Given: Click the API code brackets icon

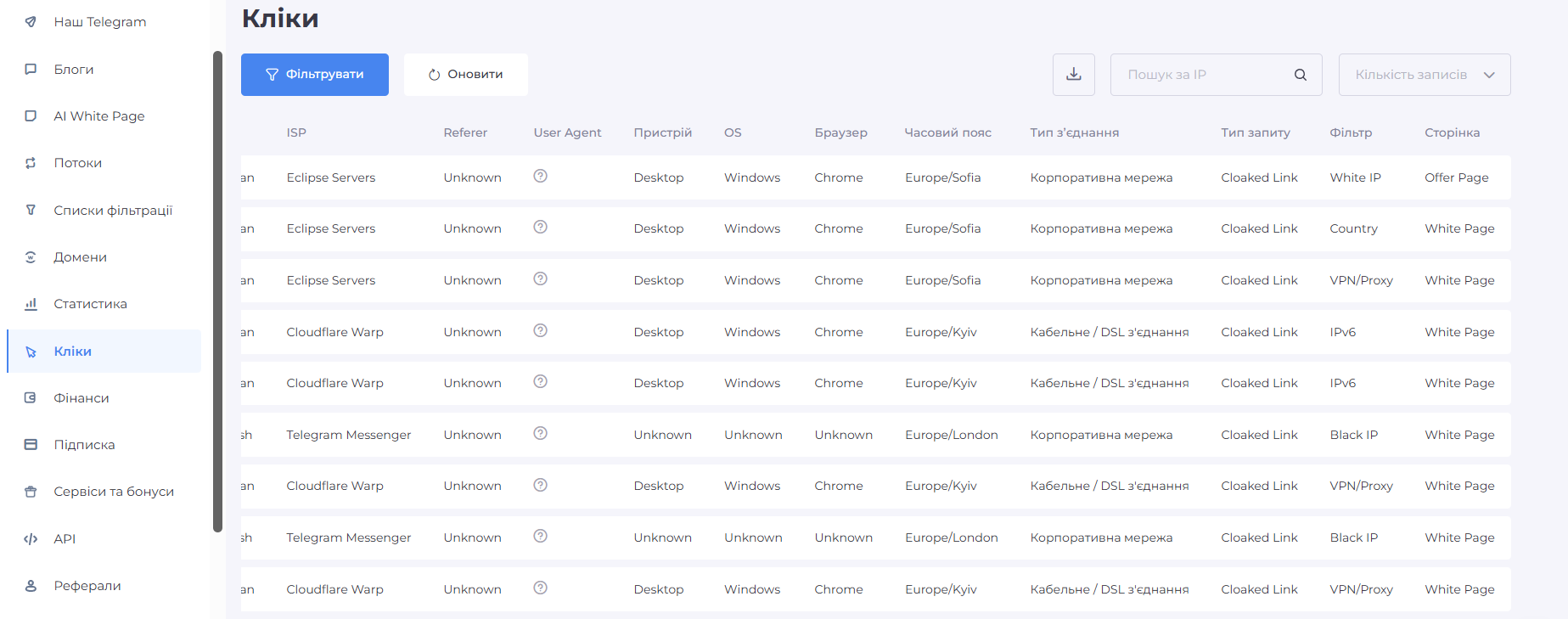Looking at the screenshot, I should tap(31, 538).
